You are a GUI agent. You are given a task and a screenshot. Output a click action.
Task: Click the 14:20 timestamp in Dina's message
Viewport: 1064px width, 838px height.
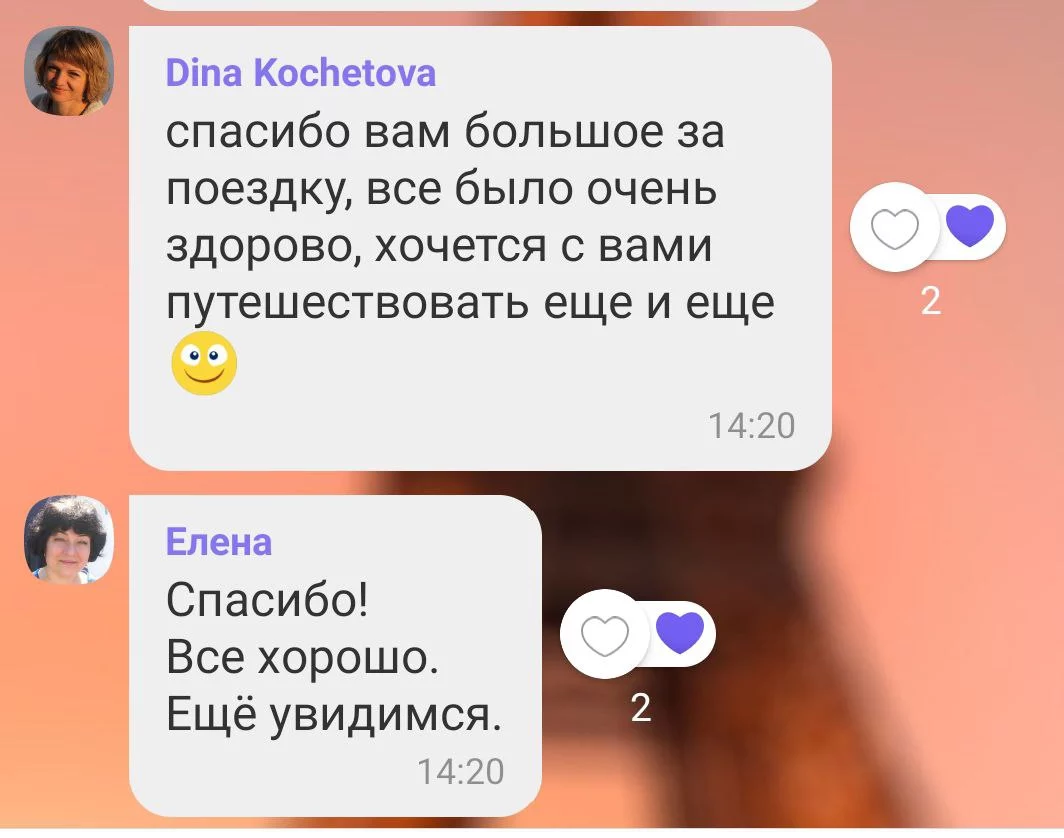(x=751, y=426)
